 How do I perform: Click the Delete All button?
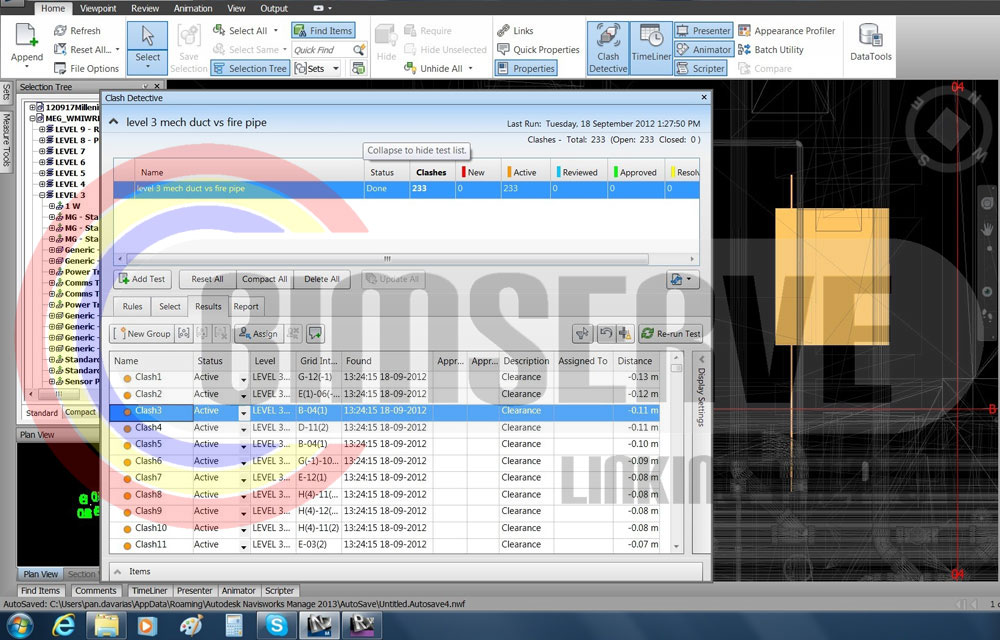point(321,279)
